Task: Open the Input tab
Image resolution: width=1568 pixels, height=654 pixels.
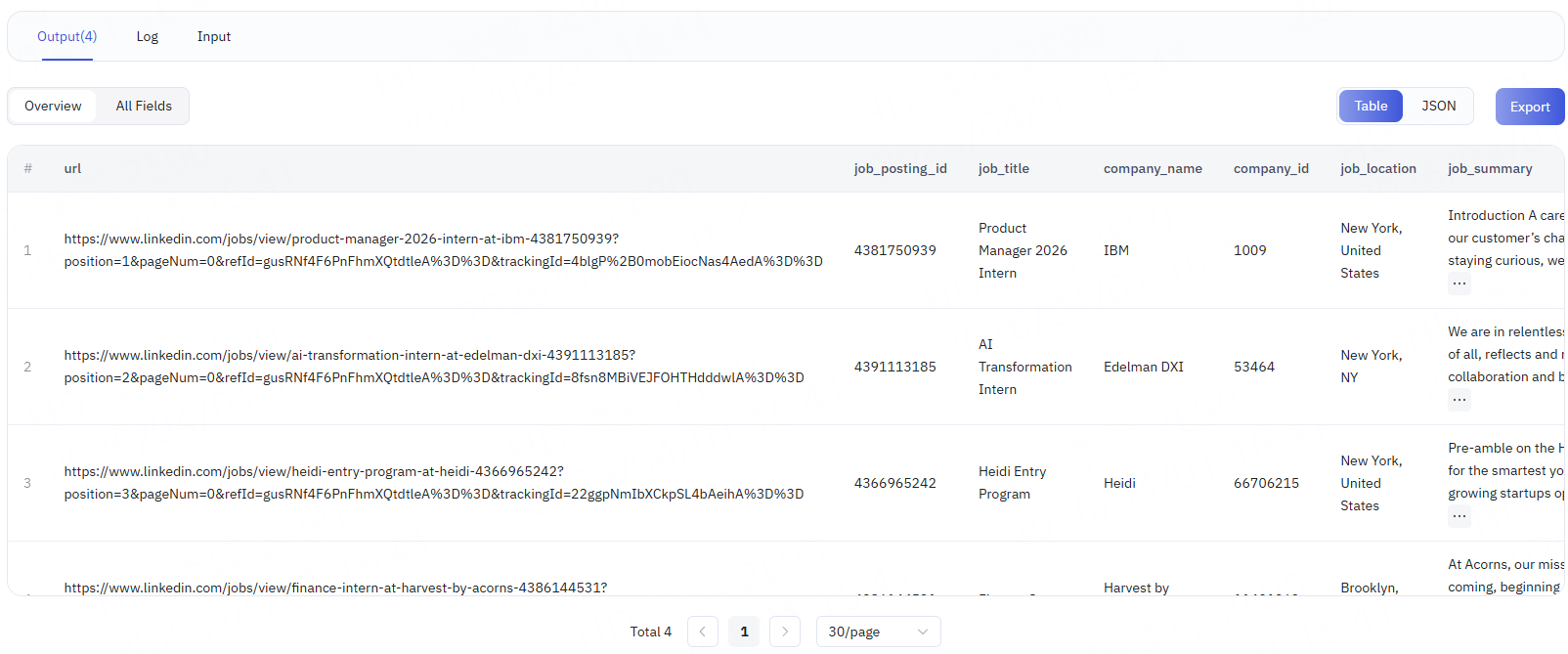Action: click(x=213, y=36)
